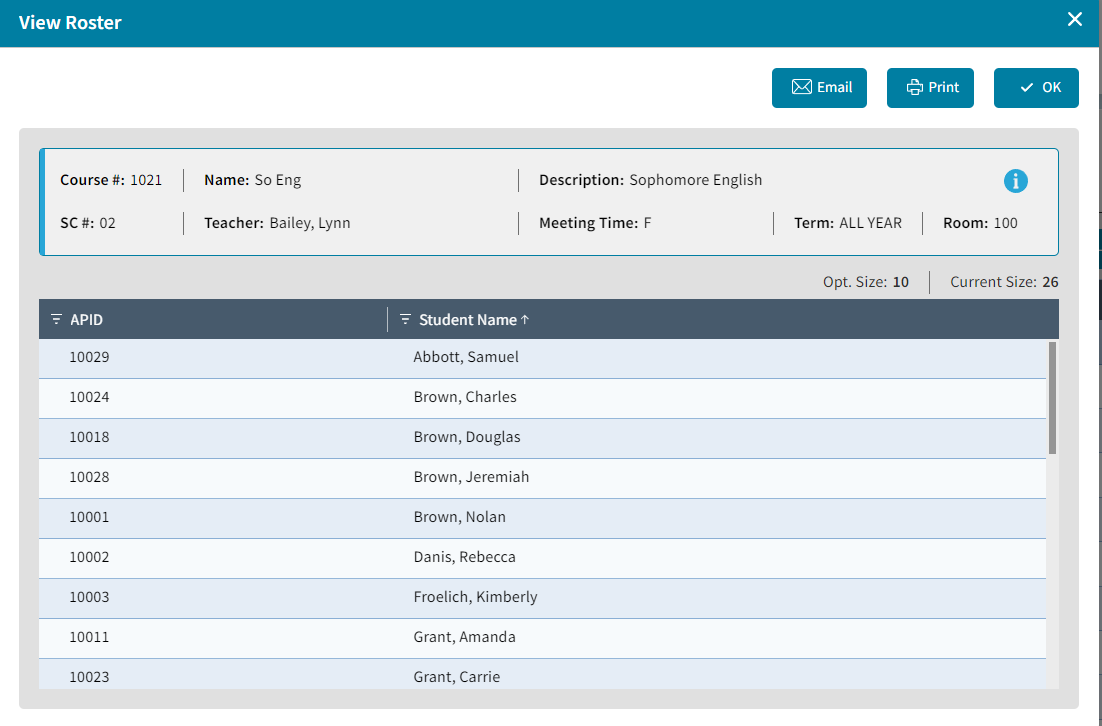
Task: Select student Brown, Jeremiah
Action: pos(471,477)
